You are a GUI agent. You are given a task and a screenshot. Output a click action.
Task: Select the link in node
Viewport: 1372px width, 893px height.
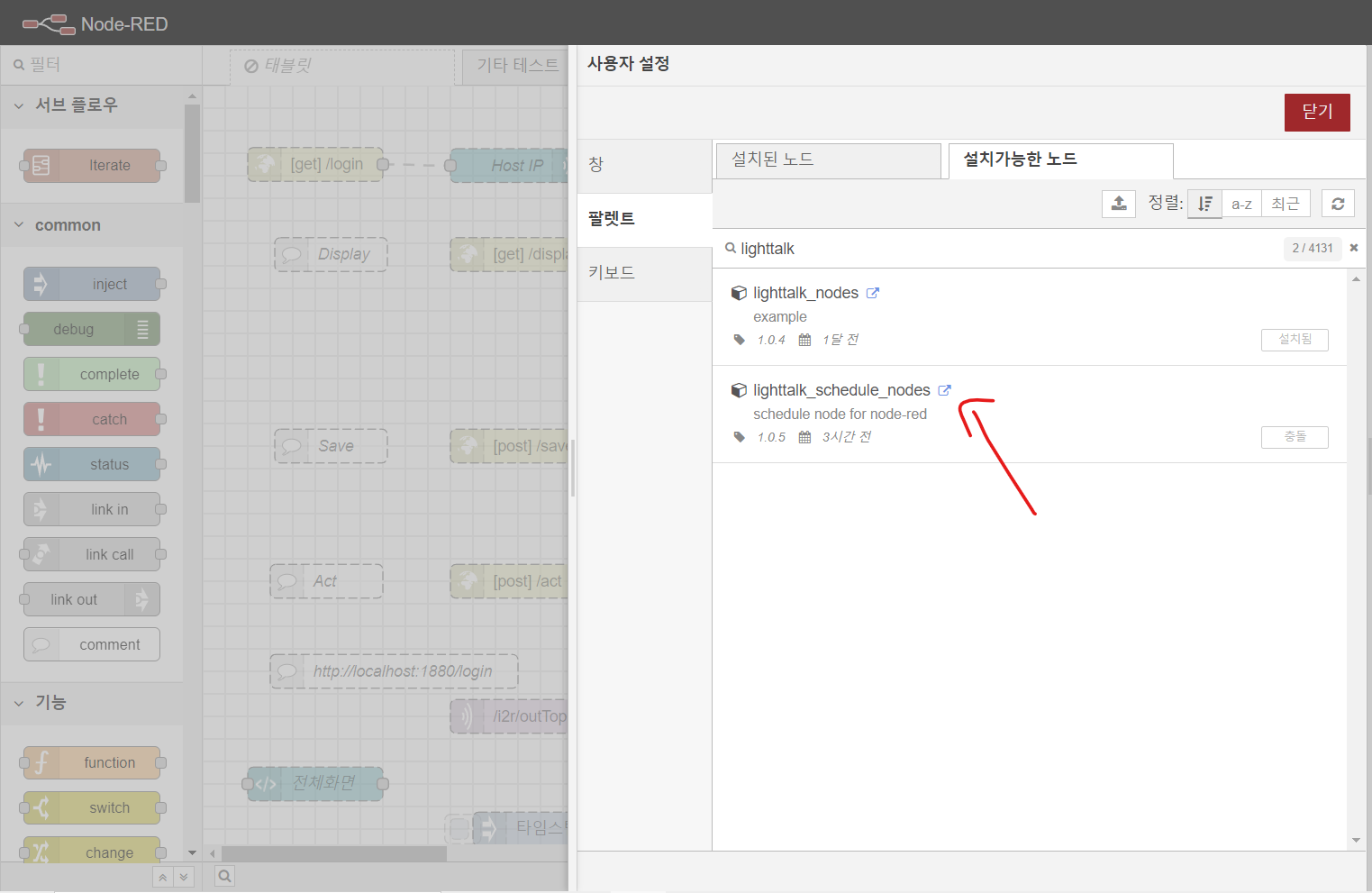coord(92,509)
